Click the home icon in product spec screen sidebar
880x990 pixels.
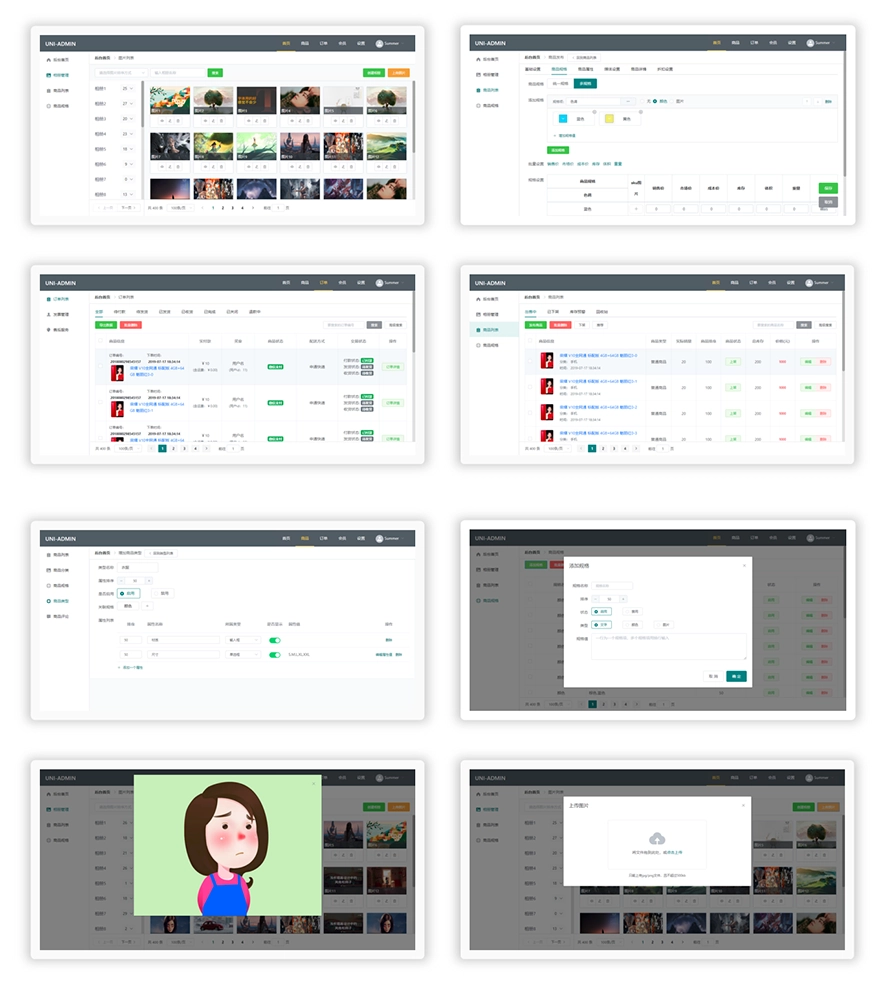coord(478,59)
